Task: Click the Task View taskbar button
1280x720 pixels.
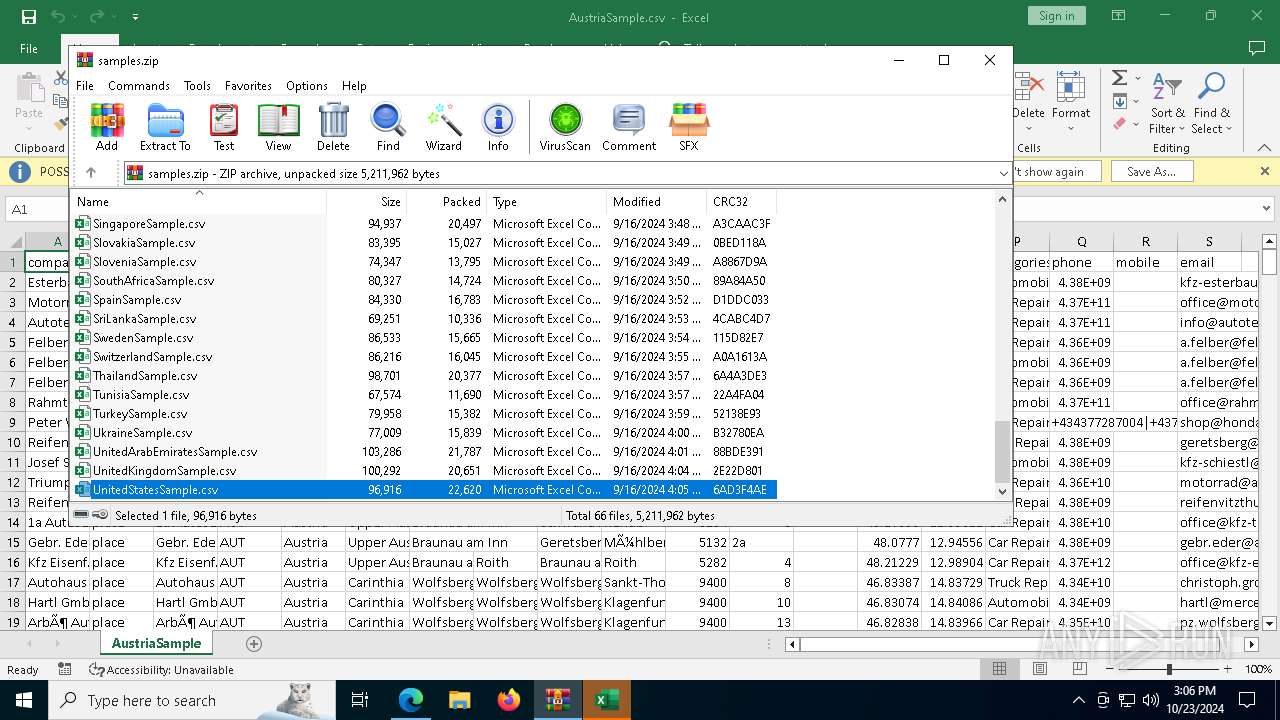Action: tap(360, 700)
